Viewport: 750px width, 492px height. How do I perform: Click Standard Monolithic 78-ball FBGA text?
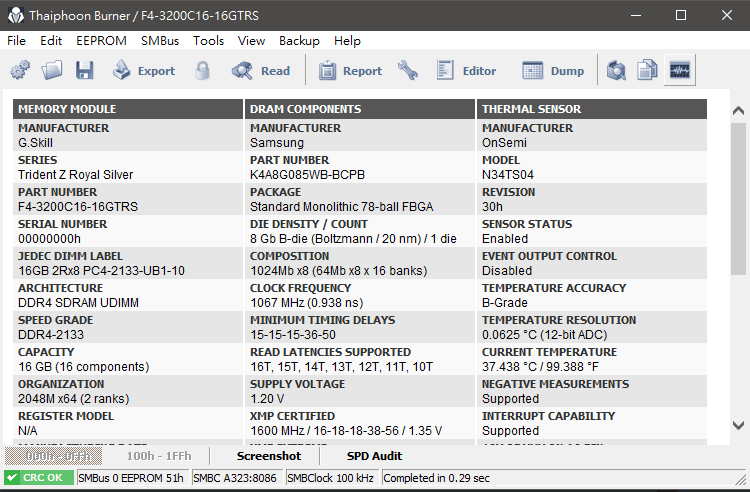pos(342,207)
